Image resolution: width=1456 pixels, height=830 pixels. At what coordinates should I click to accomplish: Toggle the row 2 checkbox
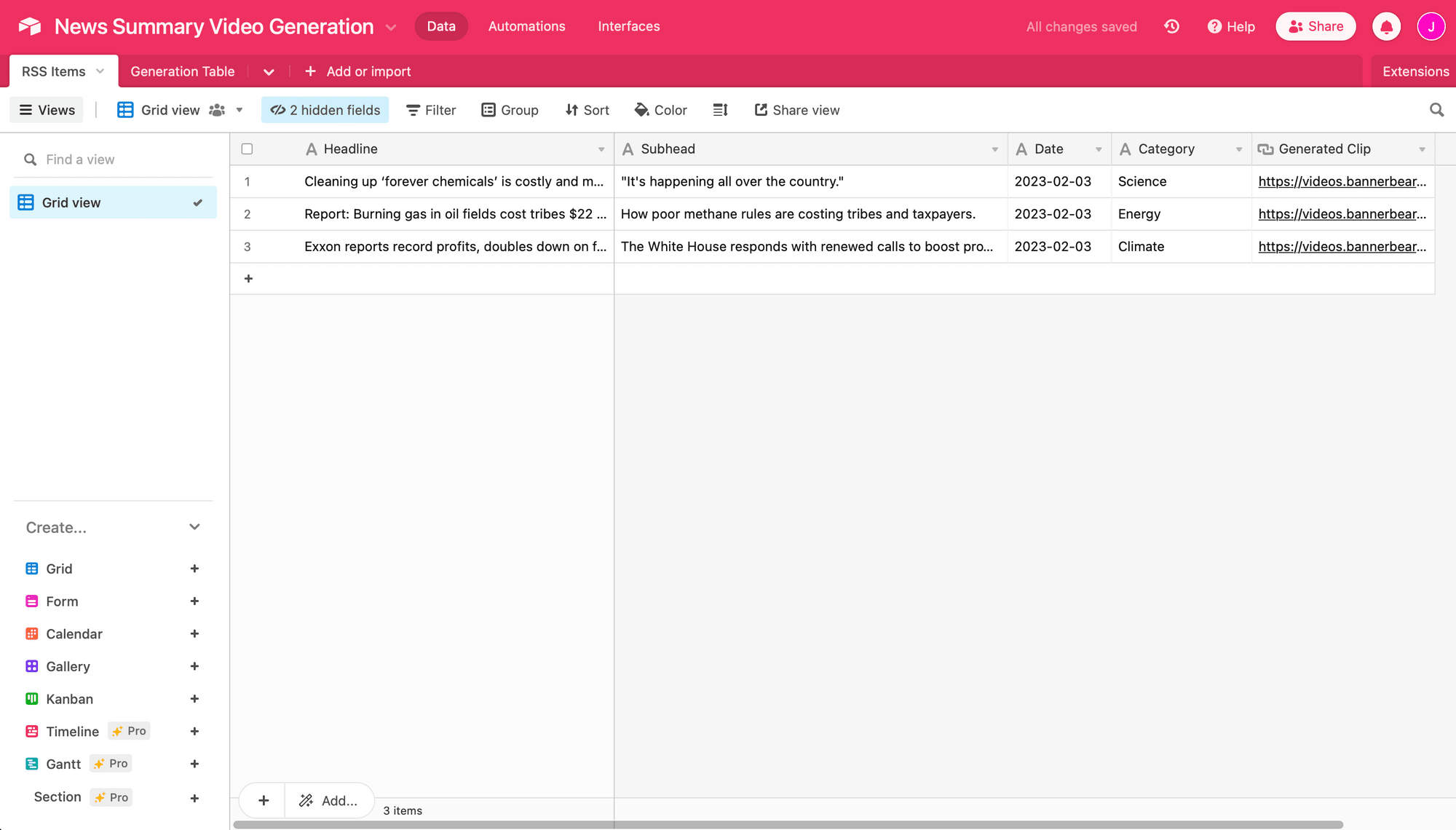coord(247,214)
